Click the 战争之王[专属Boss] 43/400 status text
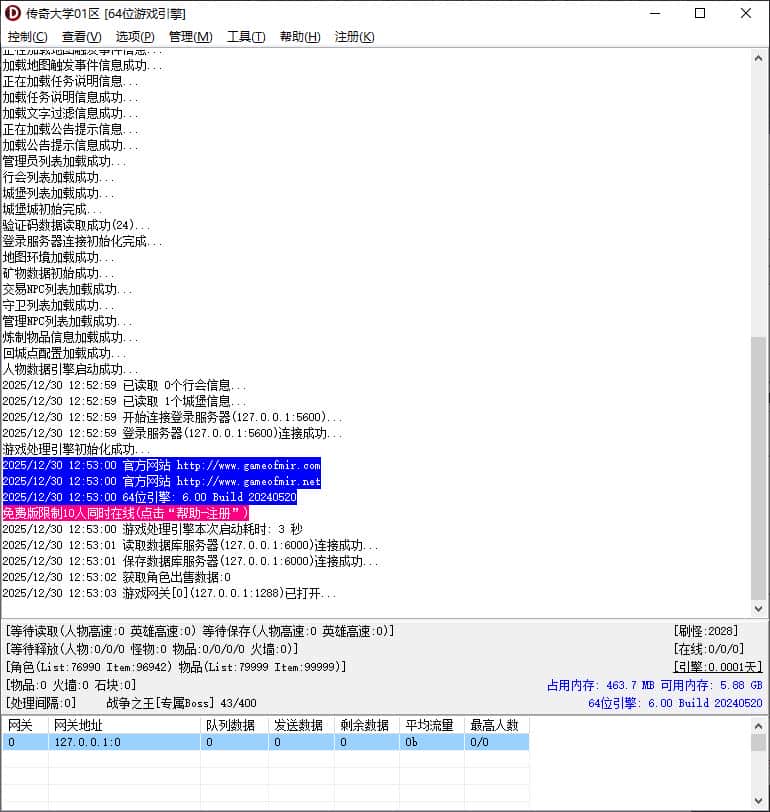 click(181, 703)
